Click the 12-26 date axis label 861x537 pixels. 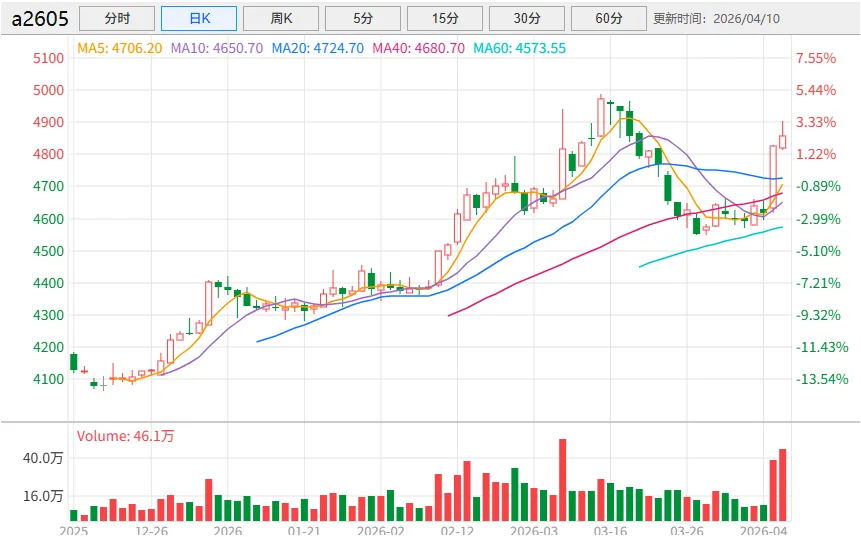(151, 530)
